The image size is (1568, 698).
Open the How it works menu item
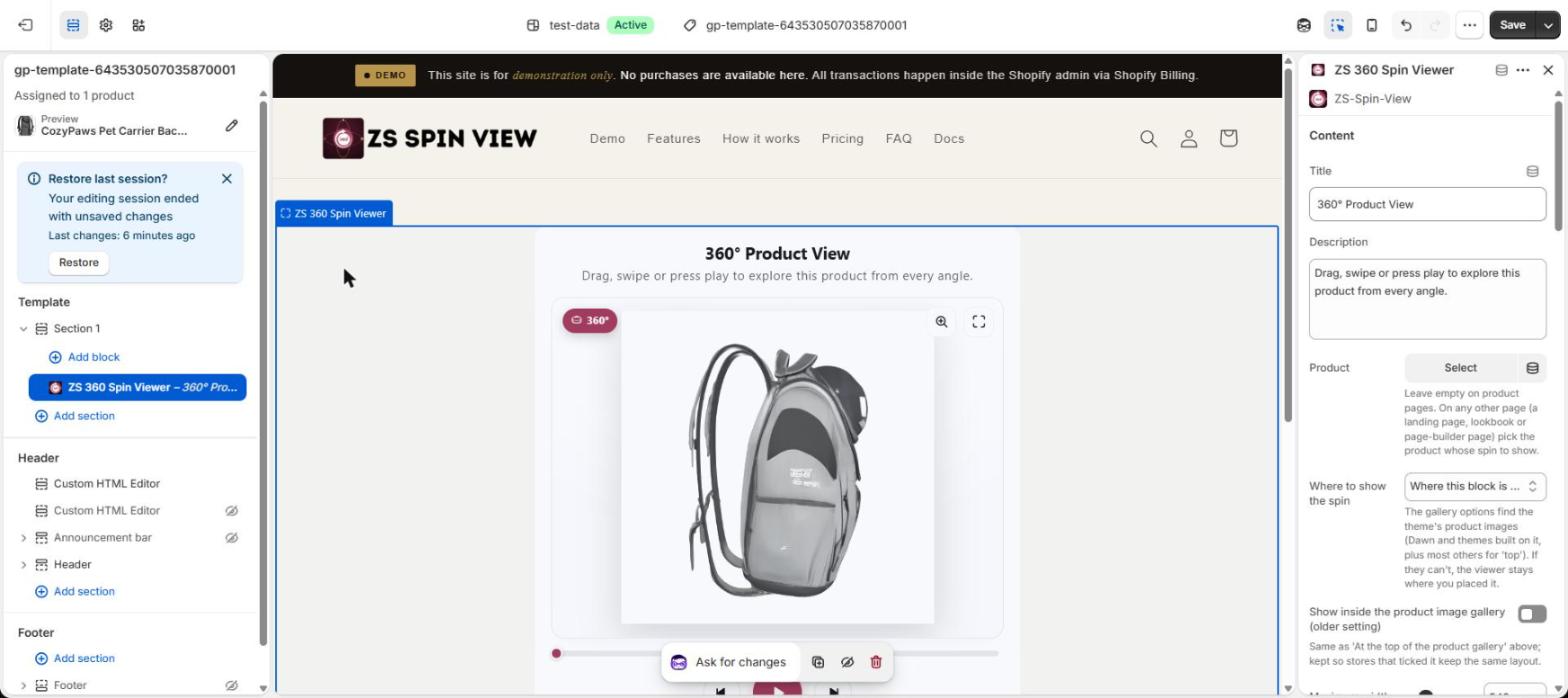click(x=761, y=139)
